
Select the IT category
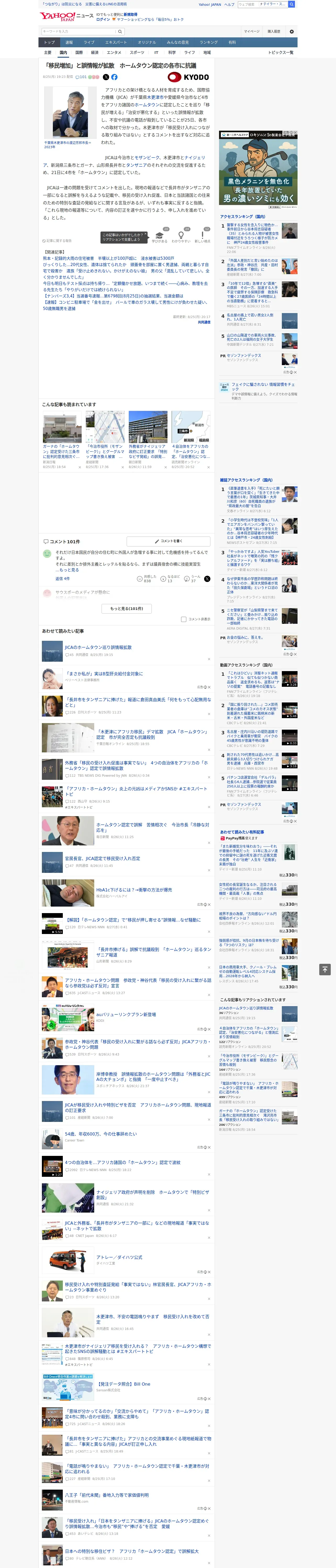pos(156,52)
